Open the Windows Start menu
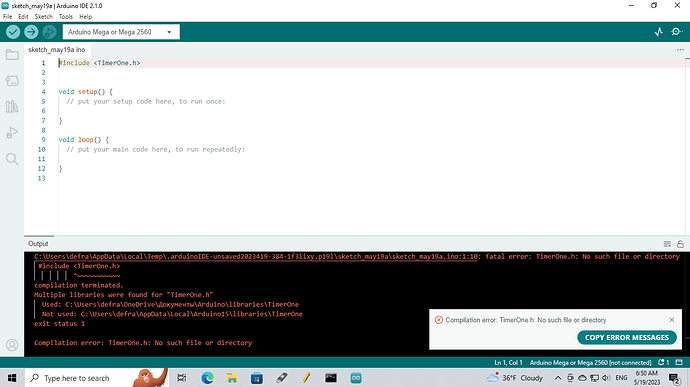The height and width of the screenshot is (387, 690). [12, 378]
